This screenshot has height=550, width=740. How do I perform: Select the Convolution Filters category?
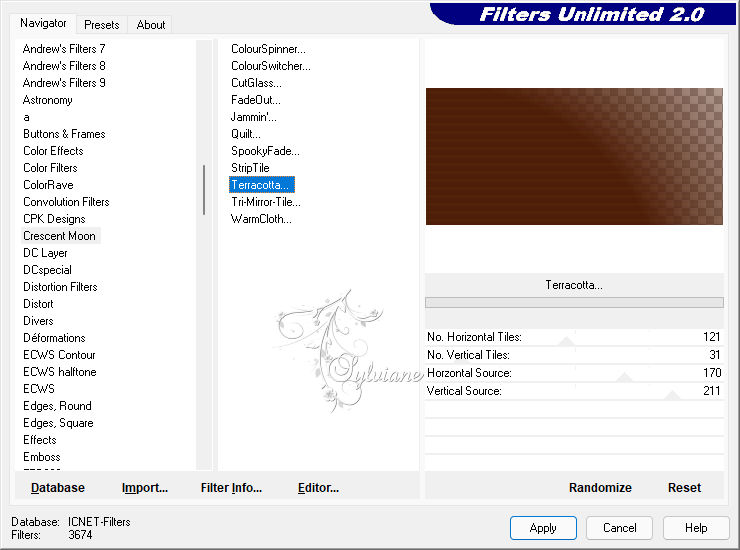66,202
